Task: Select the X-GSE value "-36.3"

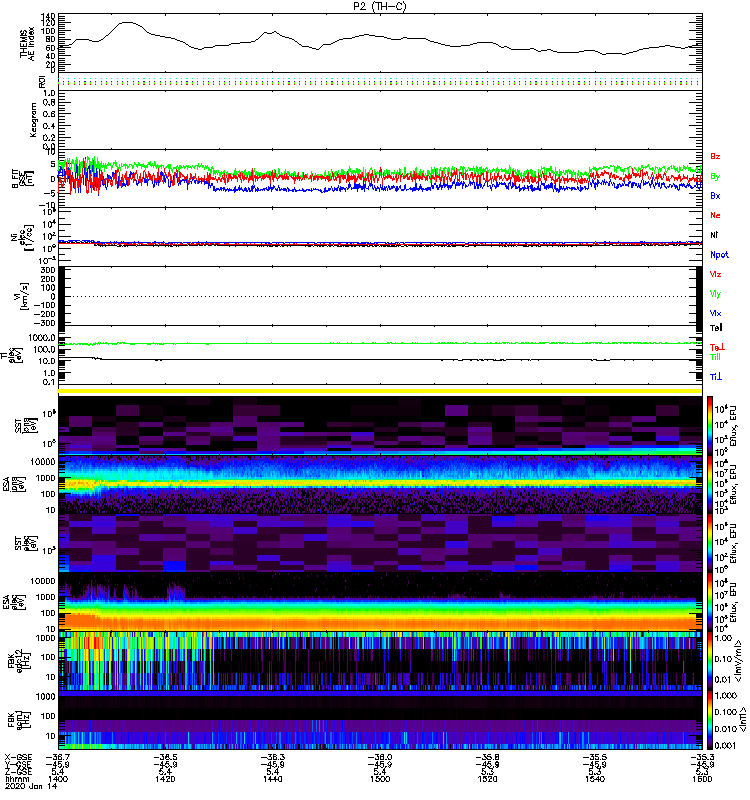Action: tap(272, 758)
